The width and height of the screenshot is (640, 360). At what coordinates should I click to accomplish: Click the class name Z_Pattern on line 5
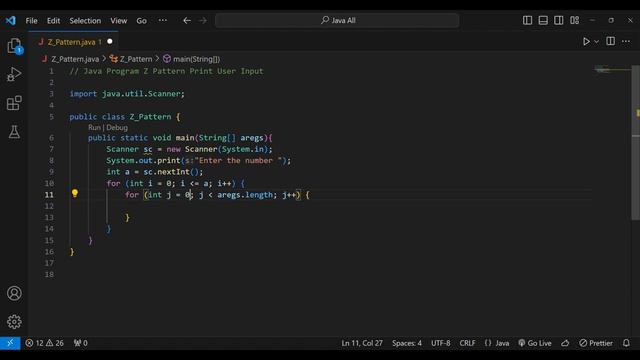click(x=151, y=117)
